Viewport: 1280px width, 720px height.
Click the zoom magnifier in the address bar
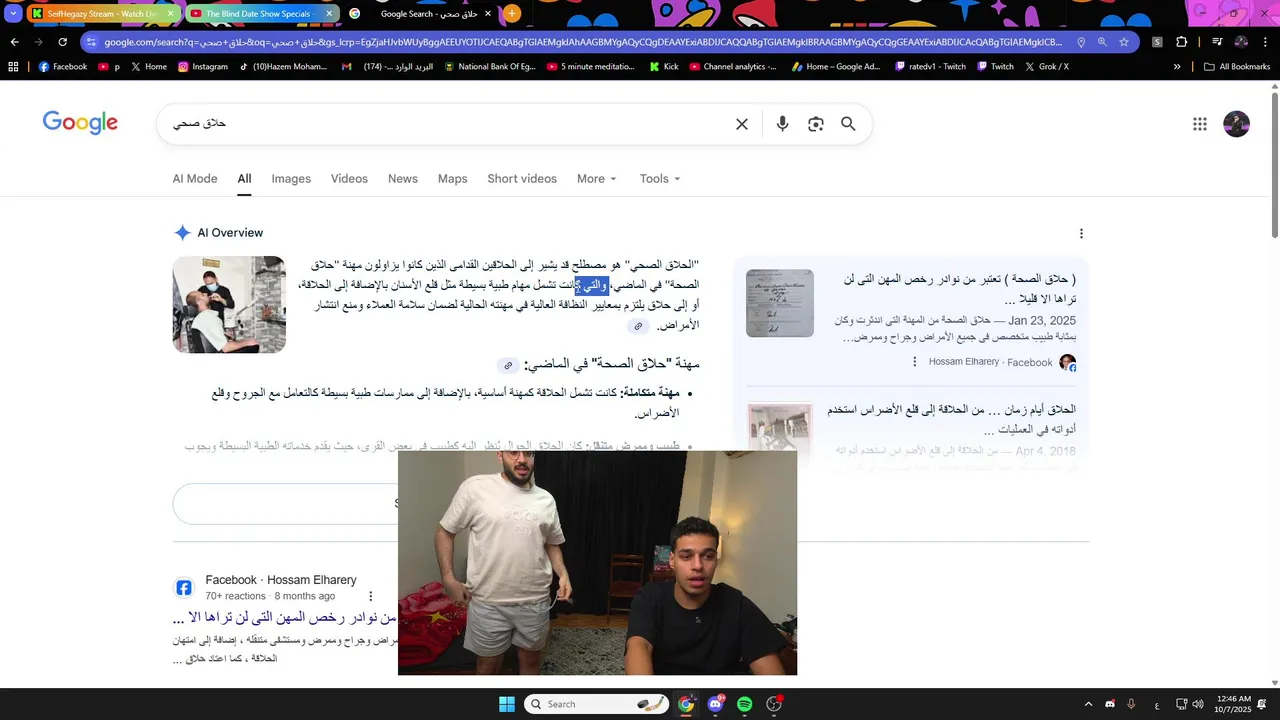tap(1102, 42)
